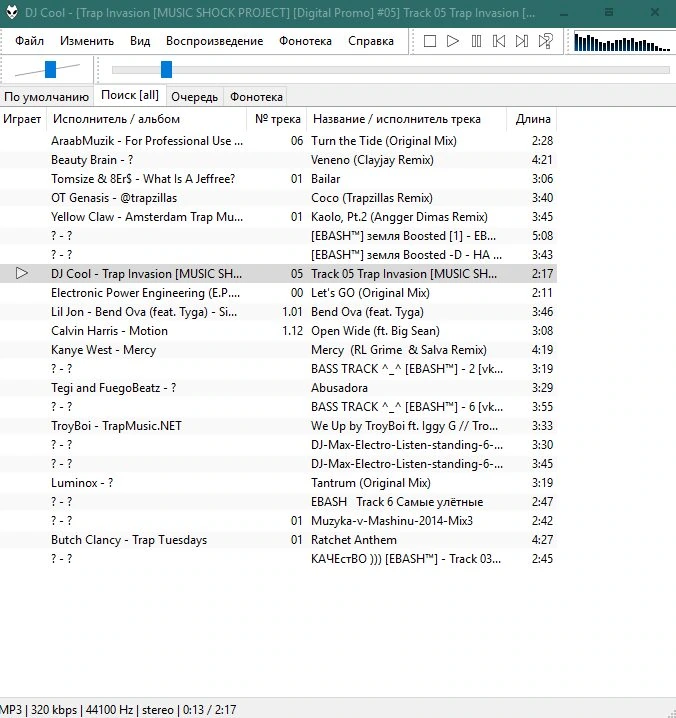Select the Поиск [all] playlist tab

point(130,95)
